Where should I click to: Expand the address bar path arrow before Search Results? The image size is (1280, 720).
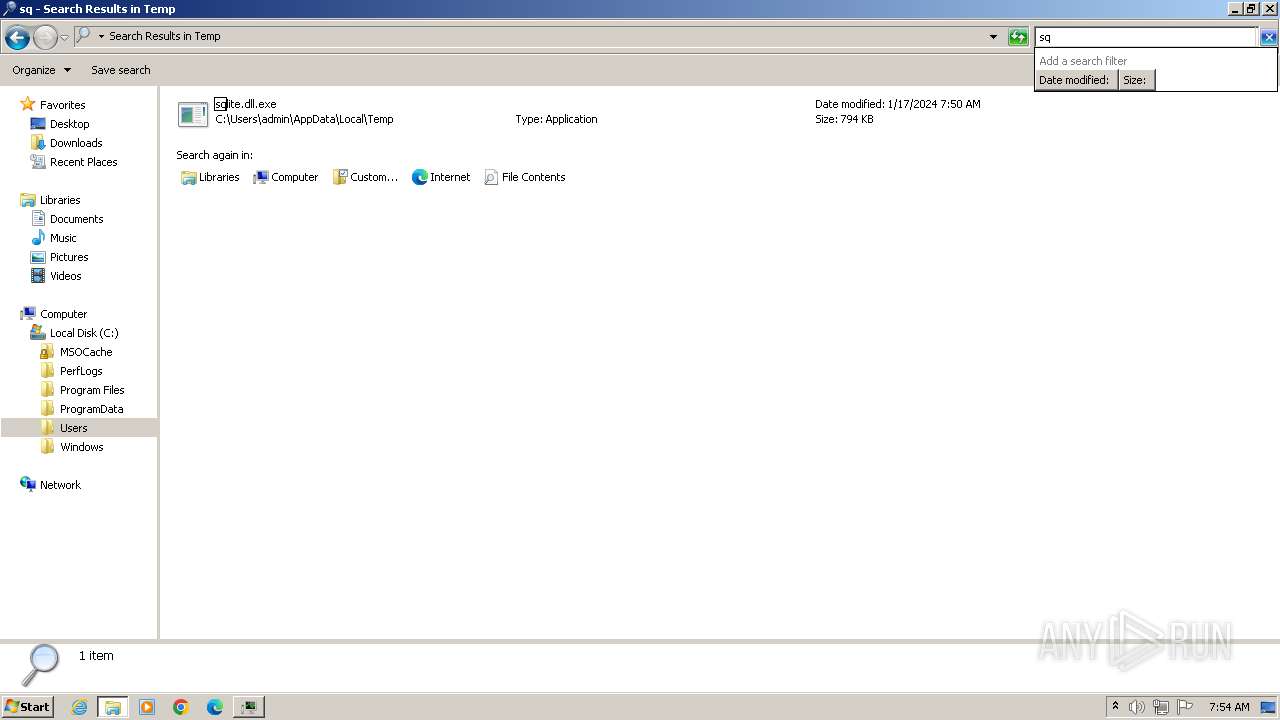(101, 36)
